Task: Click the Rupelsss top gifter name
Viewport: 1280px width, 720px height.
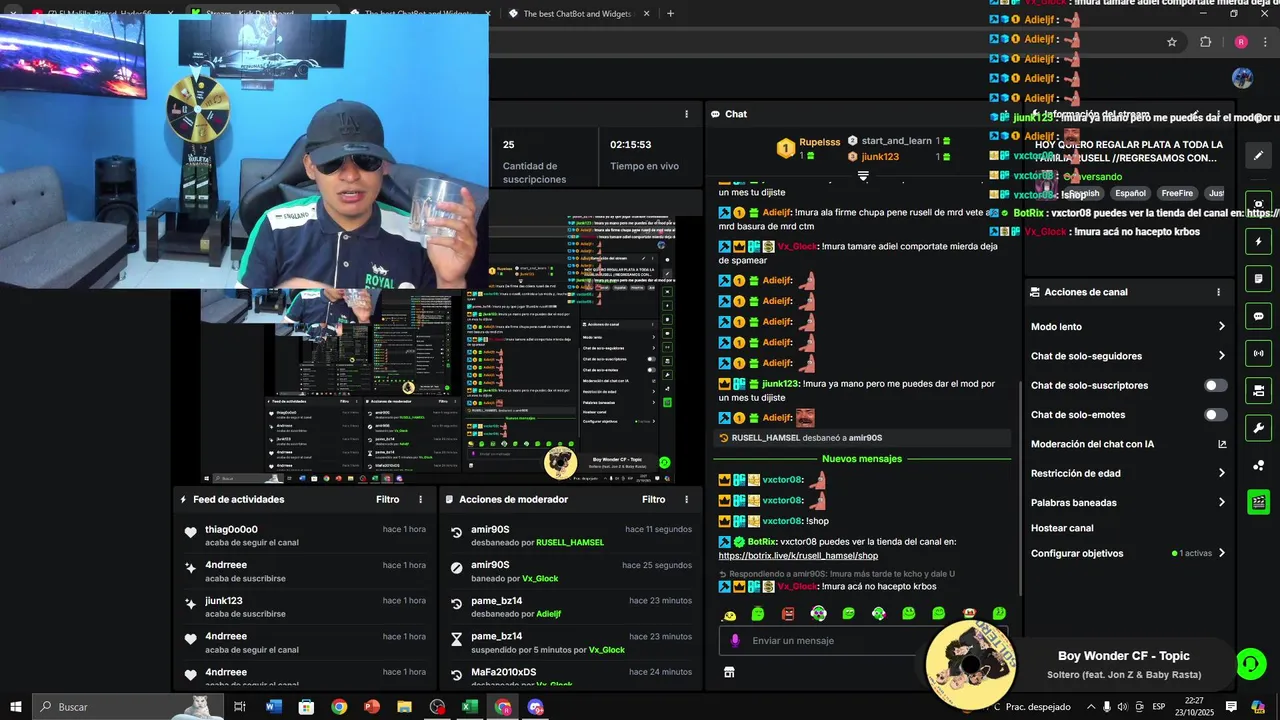Action: [820, 142]
